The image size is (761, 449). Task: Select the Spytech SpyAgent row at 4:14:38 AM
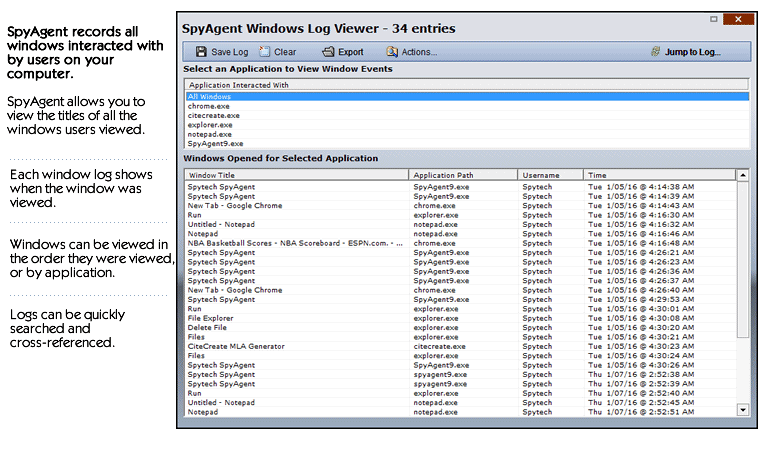pos(460,187)
